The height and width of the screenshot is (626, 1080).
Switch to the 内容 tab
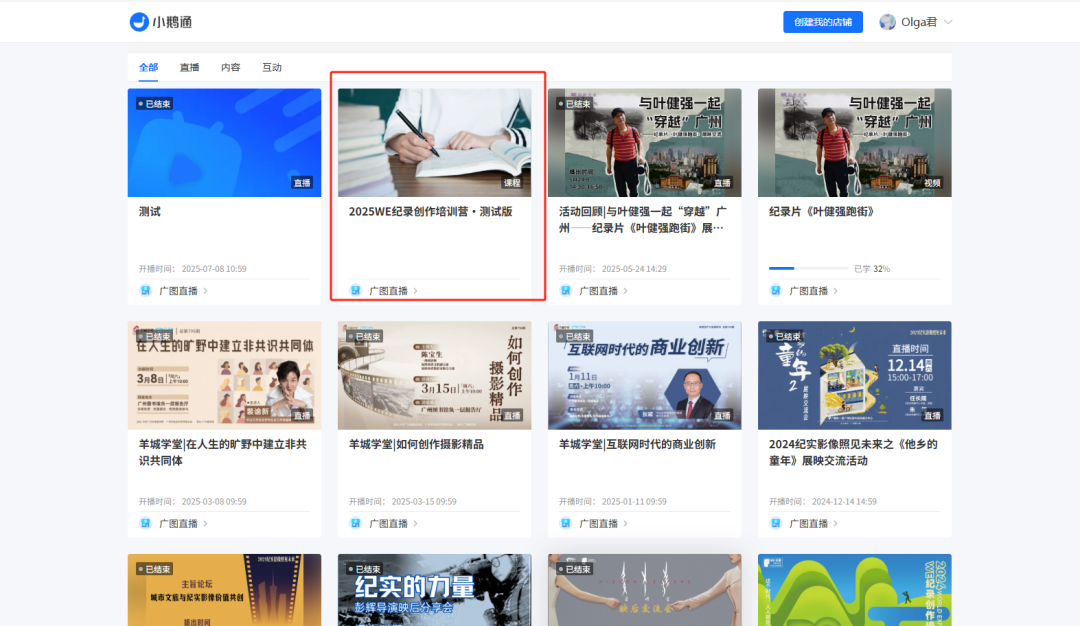pyautogui.click(x=231, y=67)
